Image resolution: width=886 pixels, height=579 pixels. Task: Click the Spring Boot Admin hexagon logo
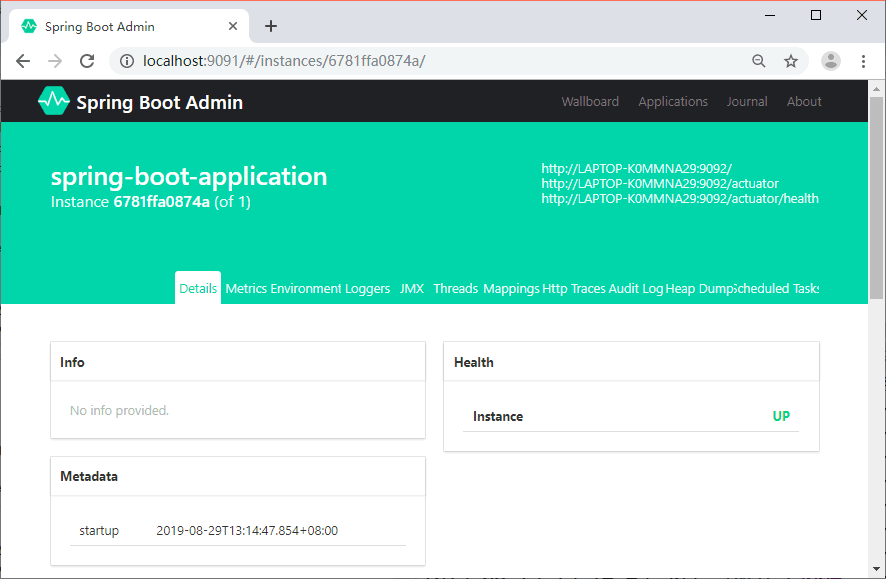coord(54,101)
